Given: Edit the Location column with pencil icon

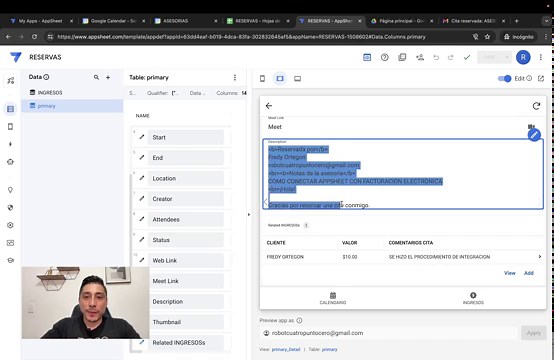Looking at the screenshot, I should pos(142,178).
